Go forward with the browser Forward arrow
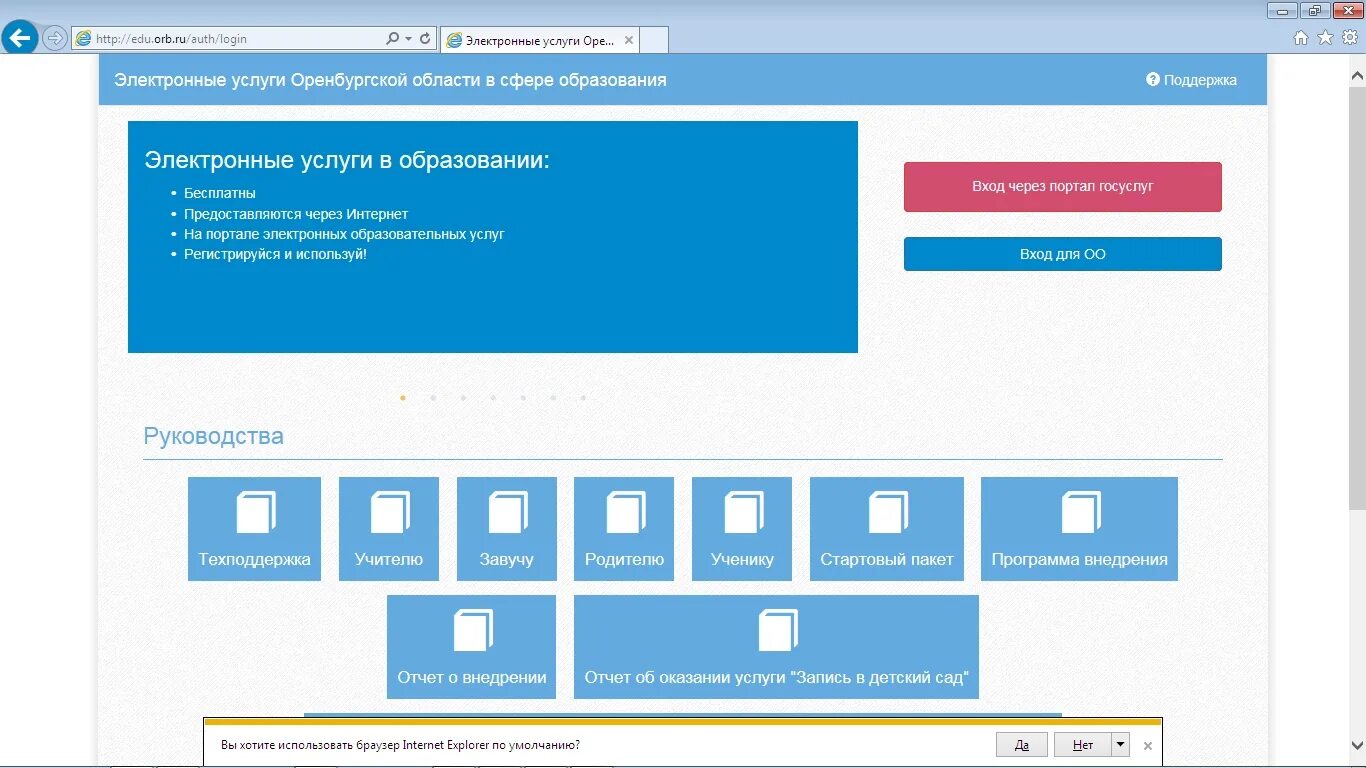1366x768 pixels. (x=55, y=39)
